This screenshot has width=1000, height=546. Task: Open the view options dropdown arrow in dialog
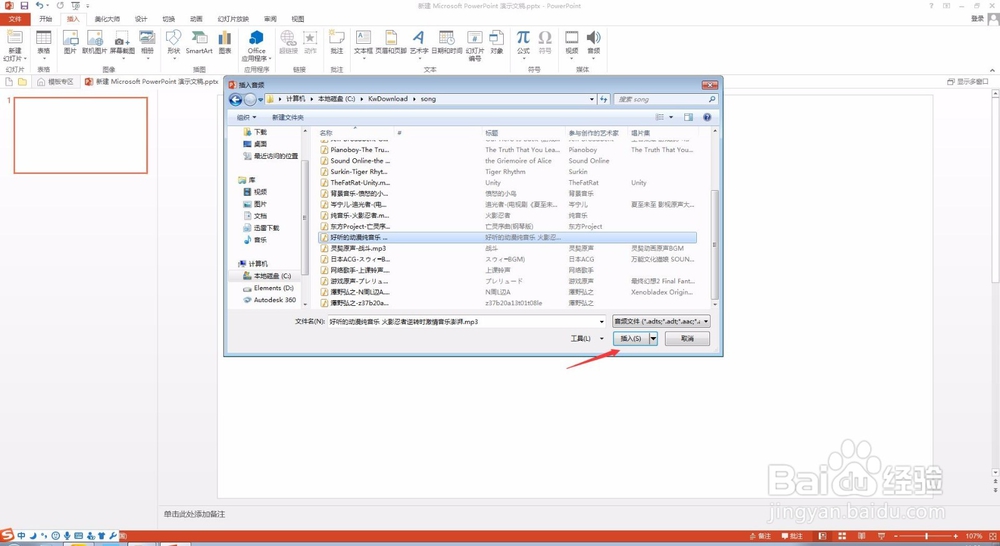tap(671, 117)
